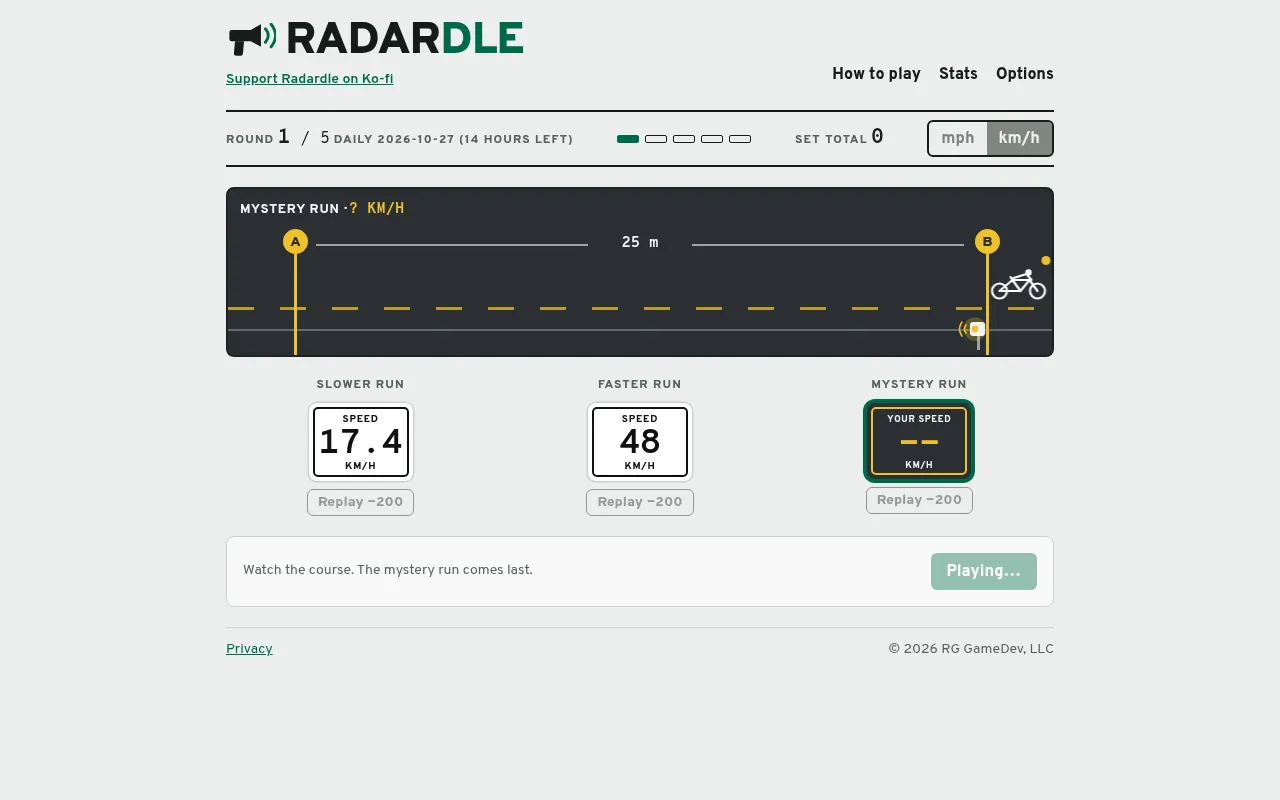This screenshot has height=800, width=1280.
Task: Open the How to play menu
Action: click(x=876, y=74)
